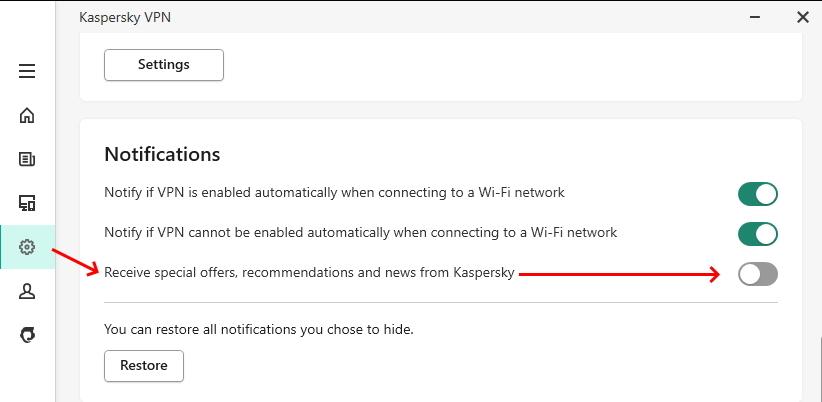This screenshot has width=822, height=402.
Task: Click the 'Notify if VPN cannot be enabled' label
Action: (360, 232)
